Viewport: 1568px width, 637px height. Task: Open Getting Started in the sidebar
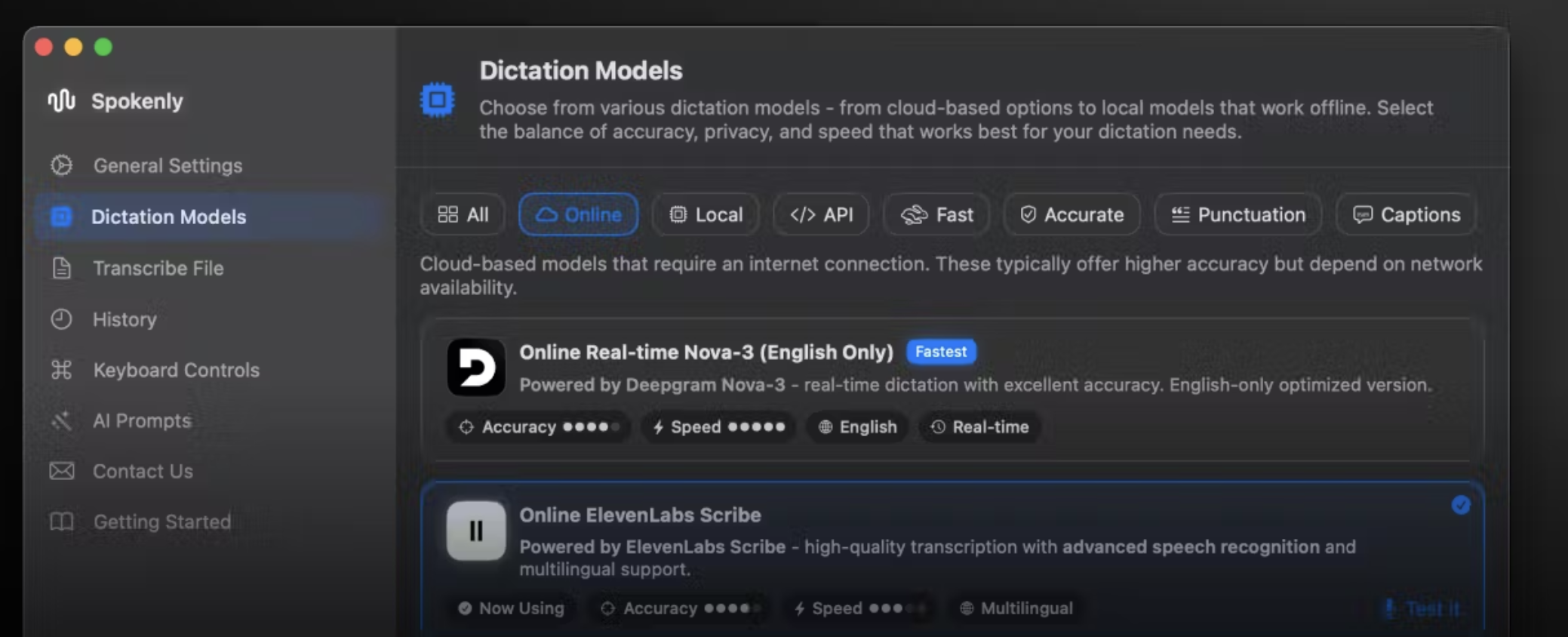click(208, 522)
